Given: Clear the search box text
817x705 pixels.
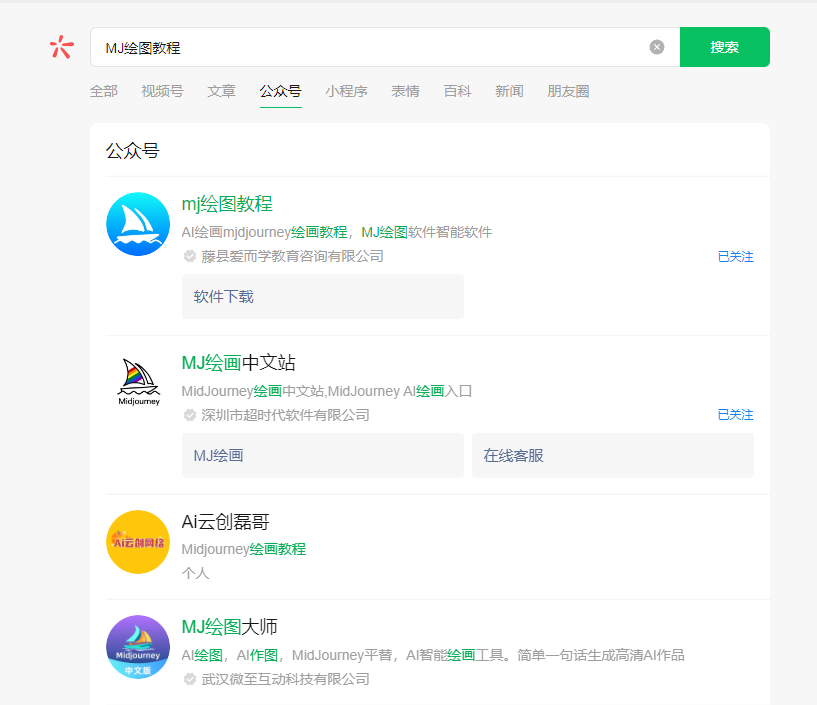Looking at the screenshot, I should pos(657,47).
